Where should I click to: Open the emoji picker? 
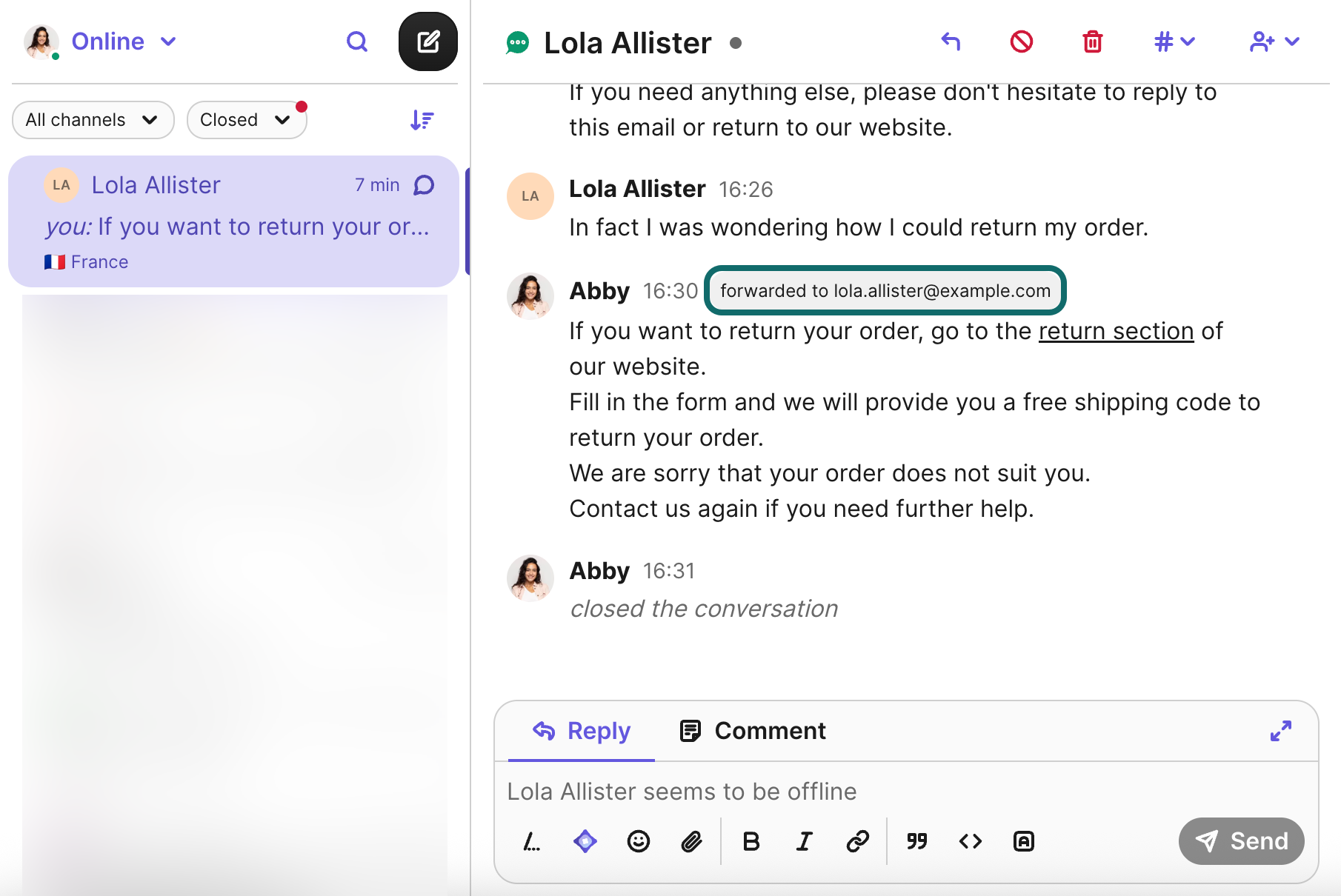[638, 841]
